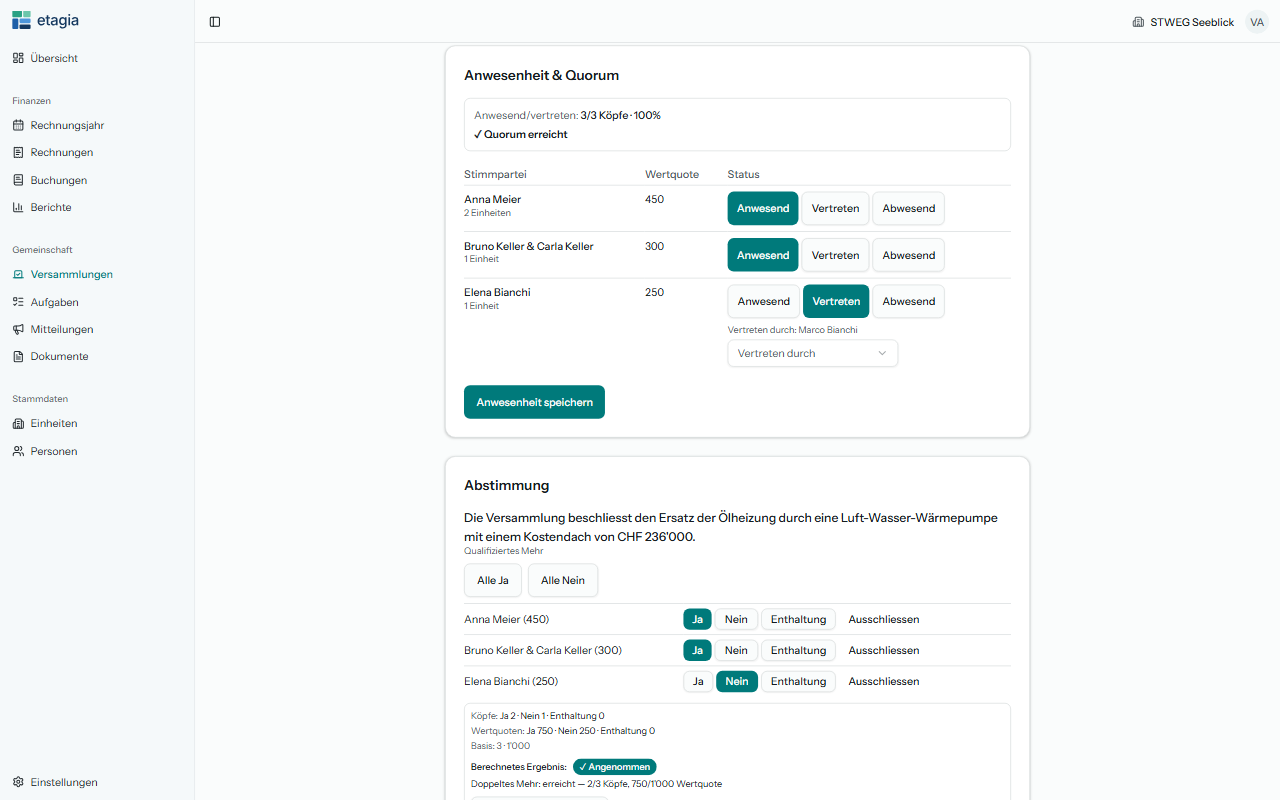
Task: Open the Vertreten durch dropdown
Action: (812, 353)
